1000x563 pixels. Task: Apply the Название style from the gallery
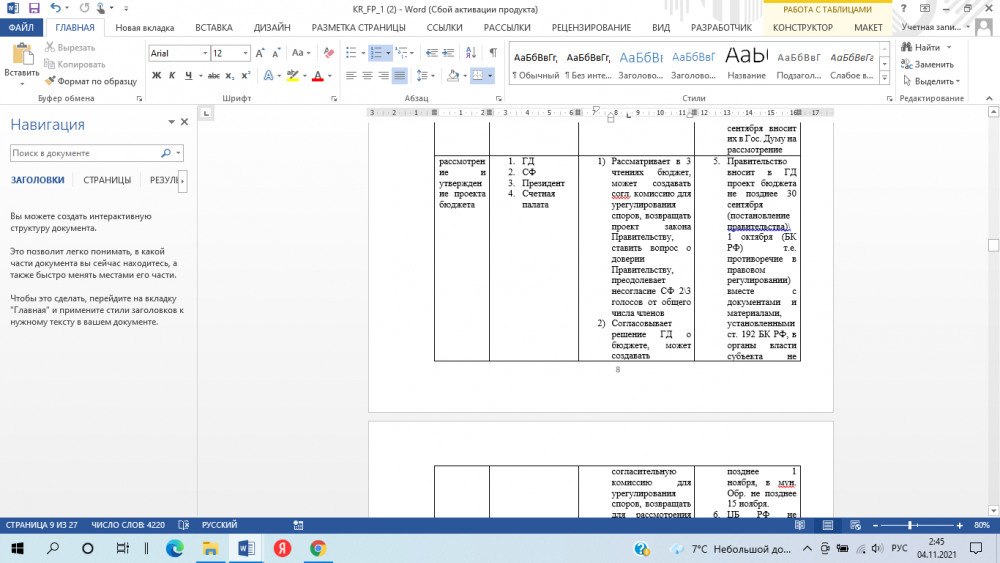pos(746,62)
